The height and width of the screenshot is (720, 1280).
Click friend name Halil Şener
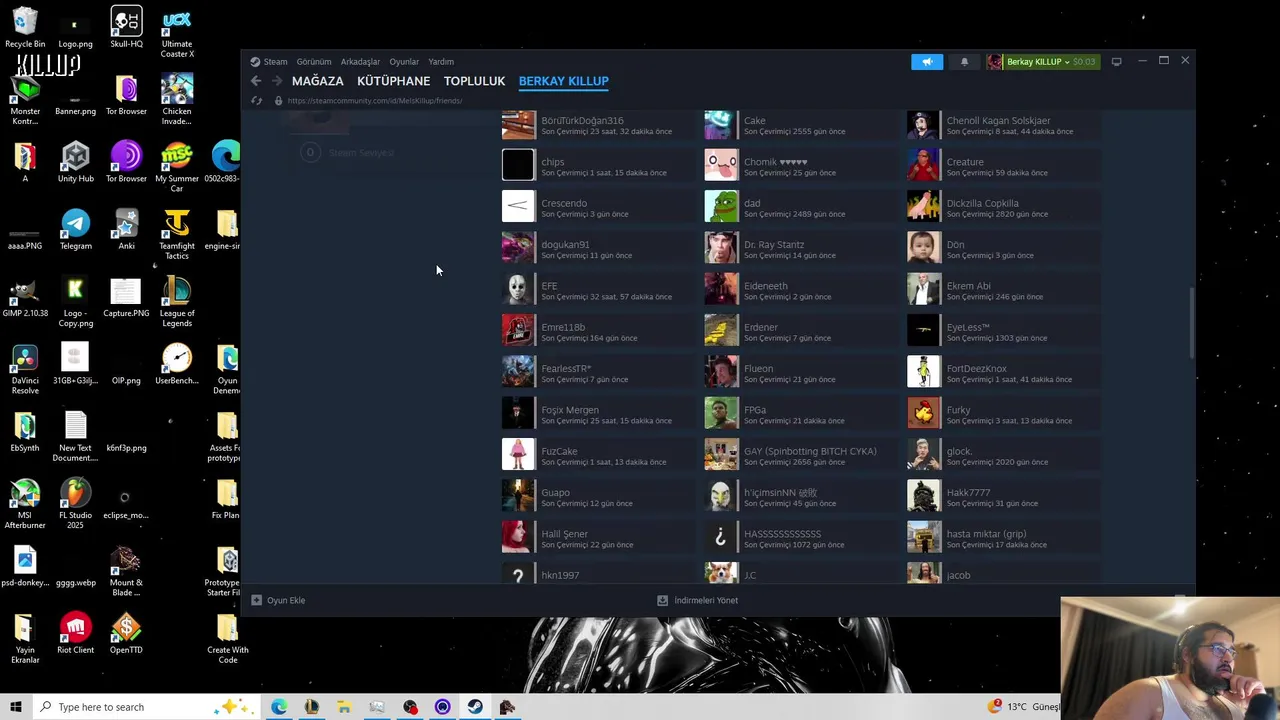564,534
